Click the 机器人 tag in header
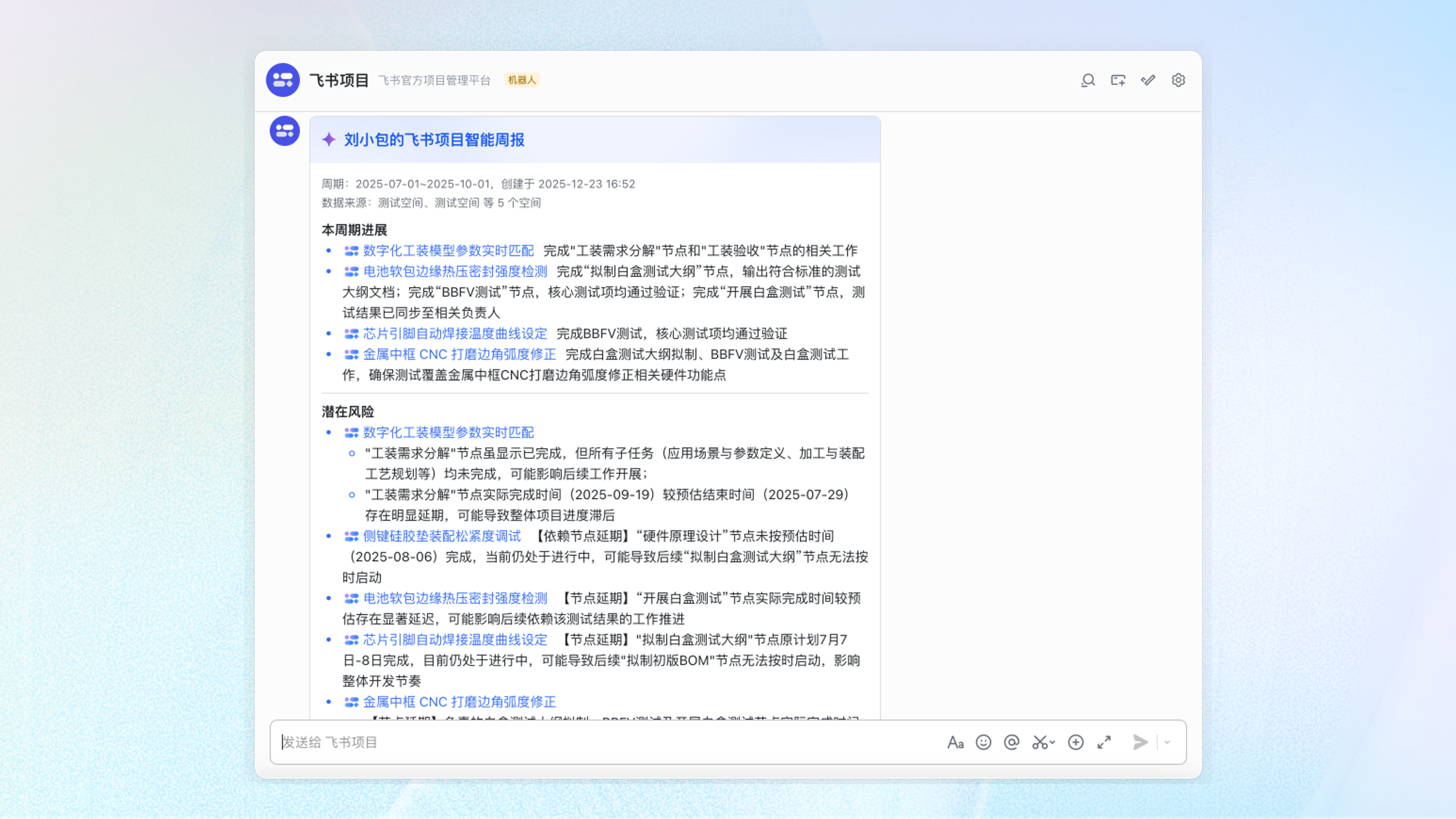Screen dimensions: 1456x819 pyautogui.click(x=521, y=80)
